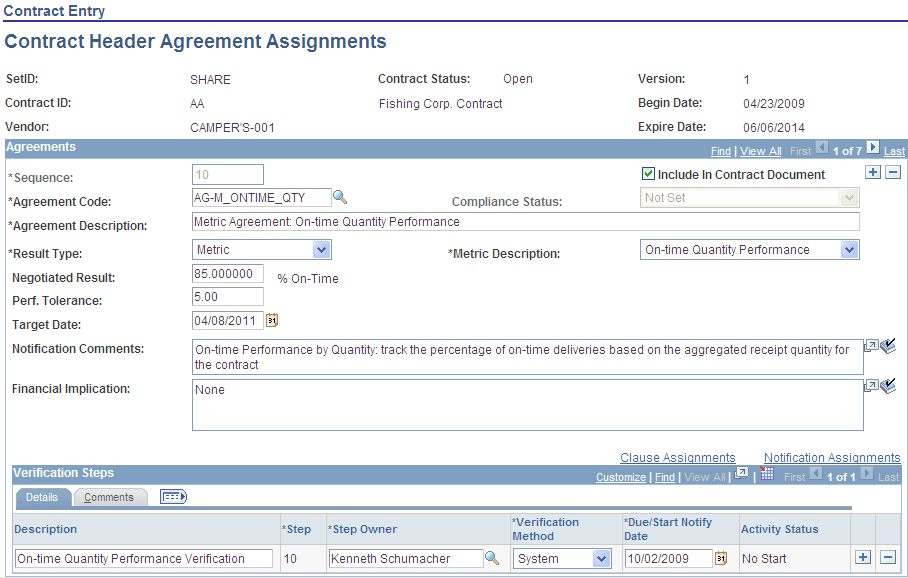Add a new agreement row
Image resolution: width=908 pixels, height=578 pixels.
[872, 171]
